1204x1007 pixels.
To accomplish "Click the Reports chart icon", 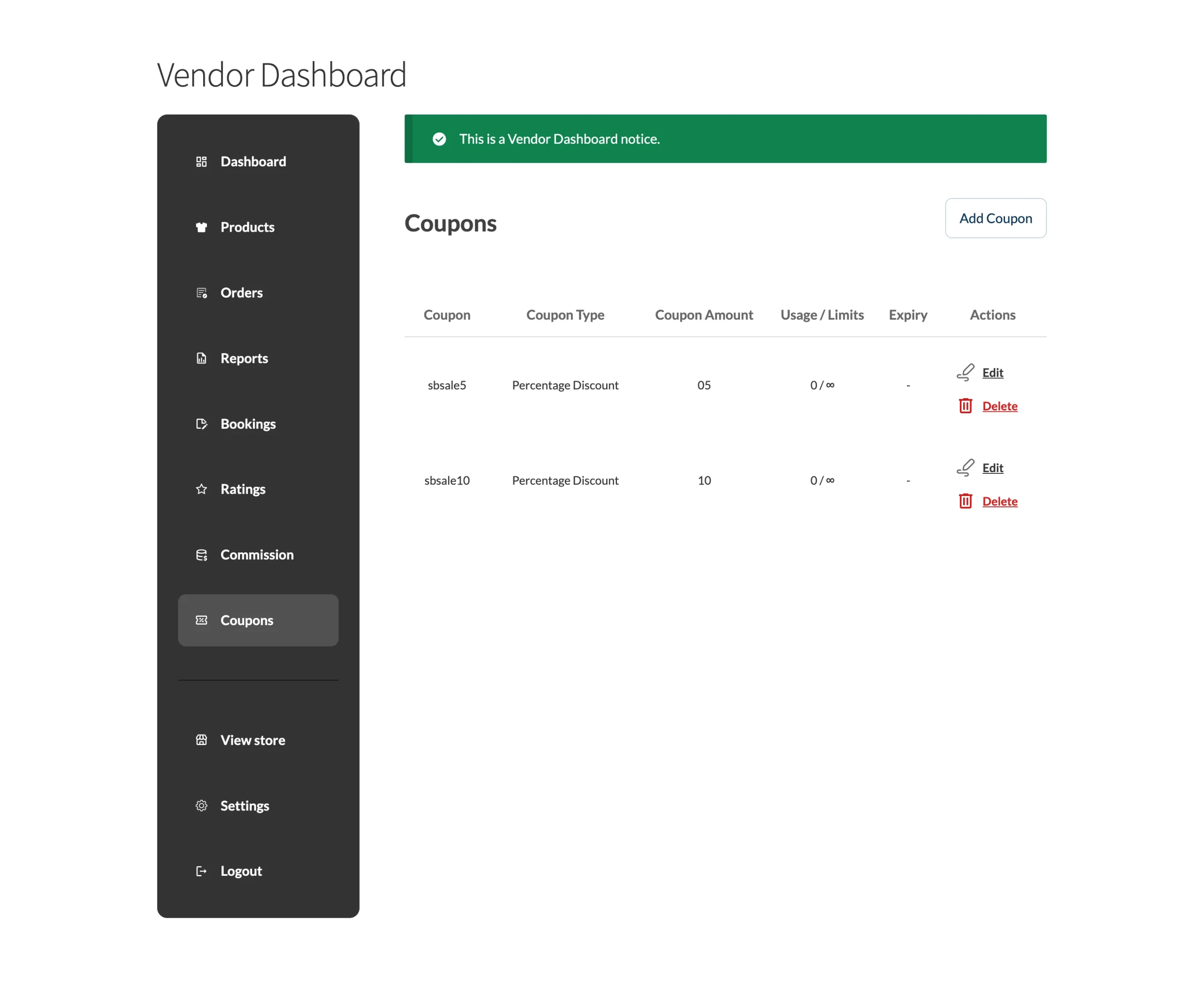I will tap(201, 358).
